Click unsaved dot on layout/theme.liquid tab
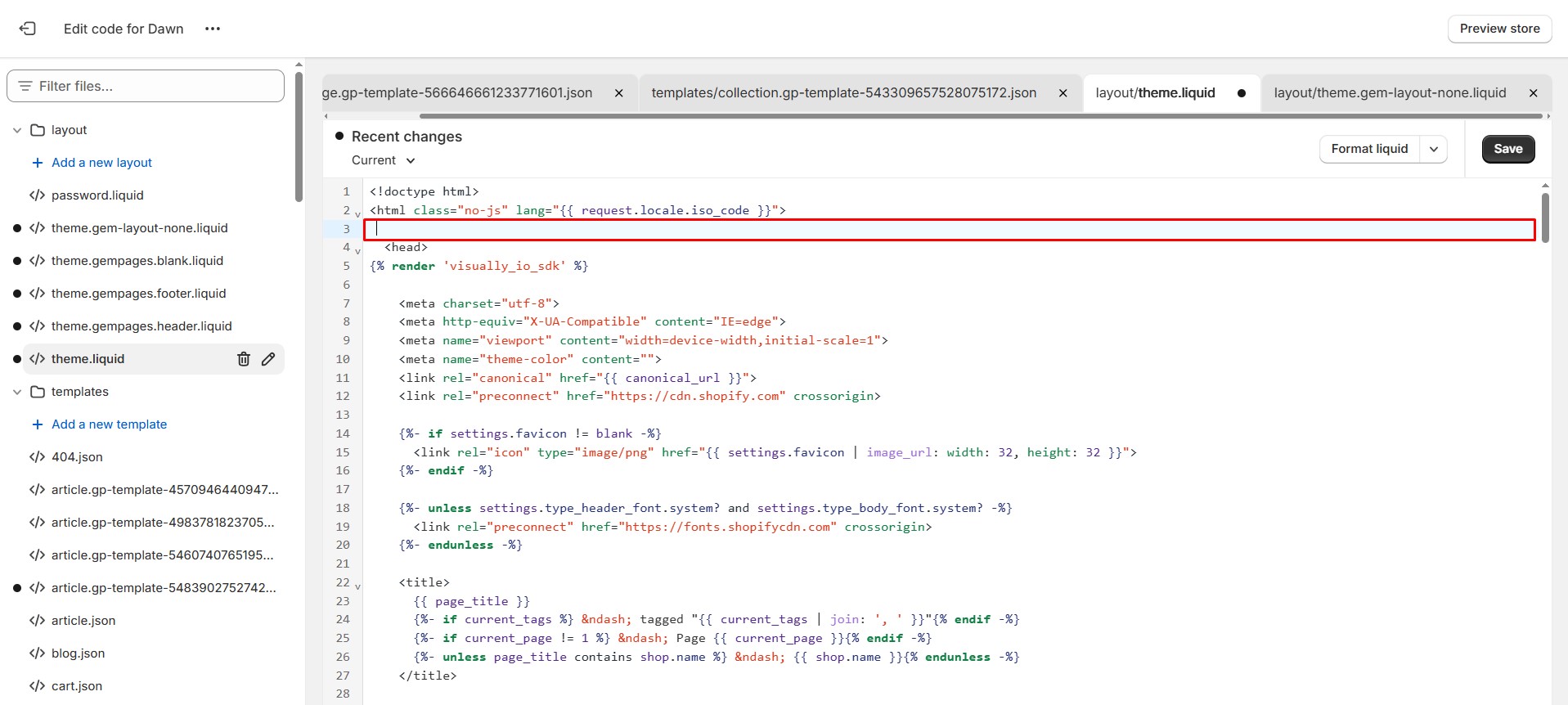1568x705 pixels. 1242,93
